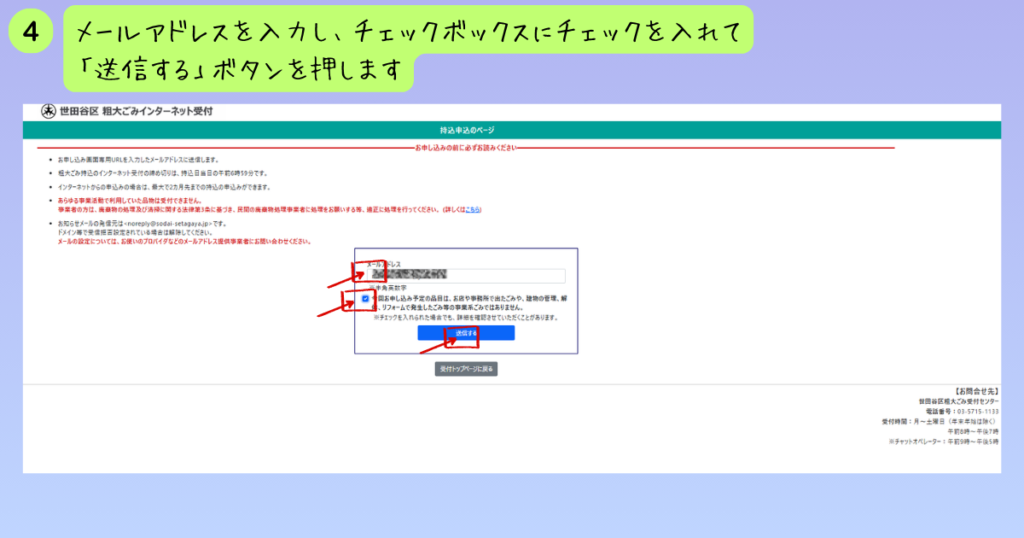Click the line starting あらゆる事業活動で利用していた
The width and height of the screenshot is (1024, 538).
click(129, 200)
